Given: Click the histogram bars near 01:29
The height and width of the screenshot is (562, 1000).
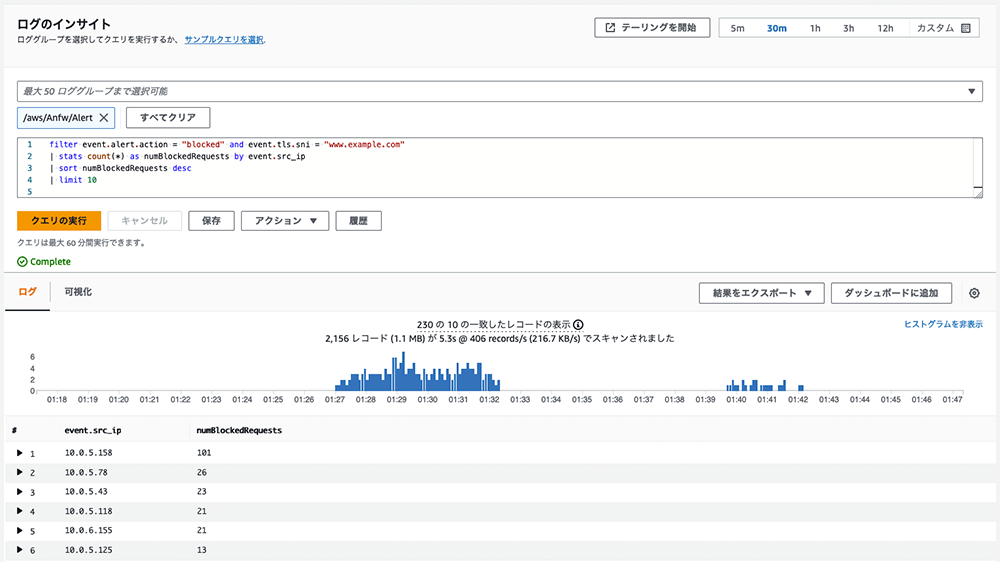Looking at the screenshot, I should pos(397,373).
